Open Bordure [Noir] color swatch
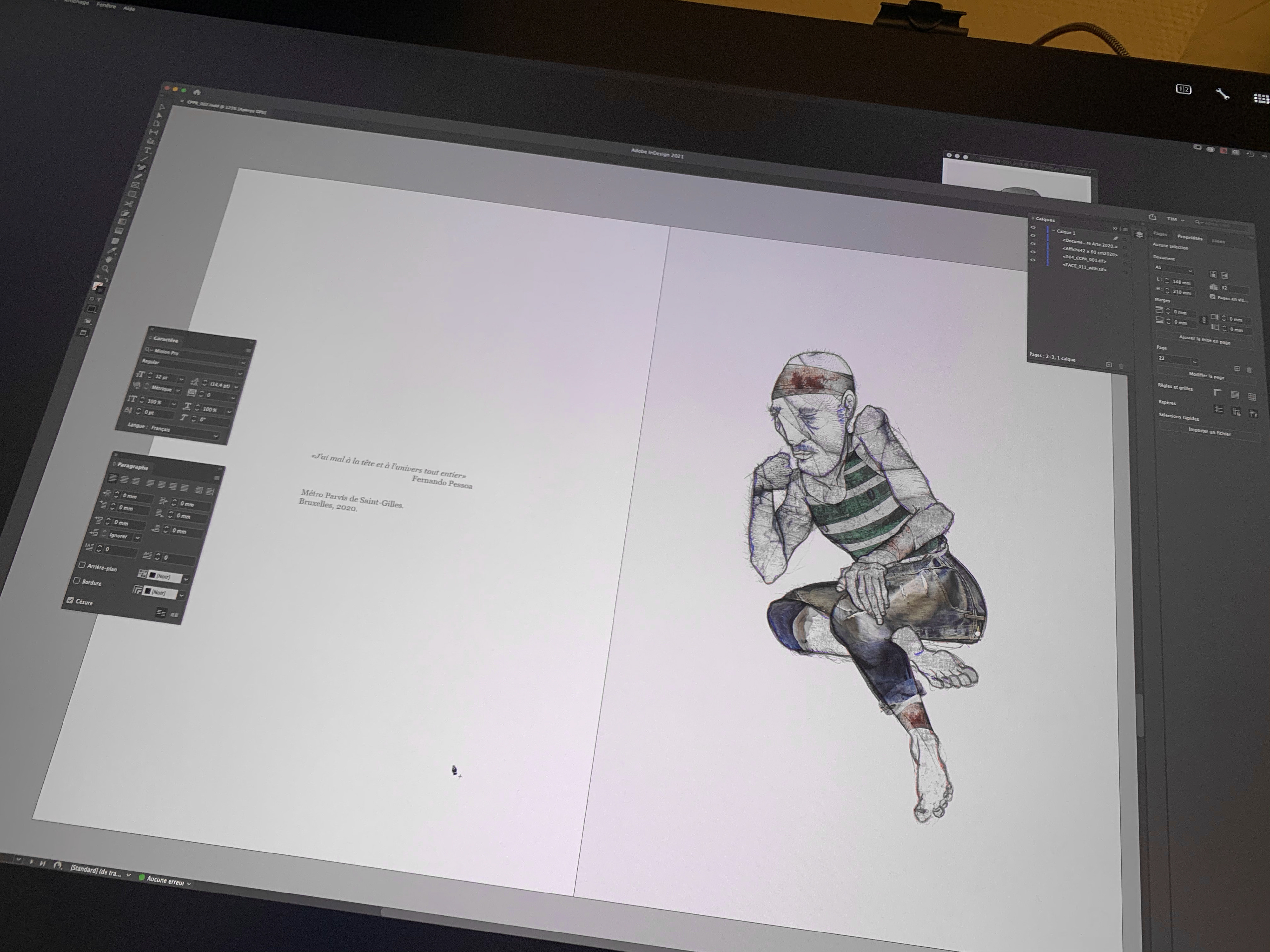The height and width of the screenshot is (952, 1270). click(160, 592)
